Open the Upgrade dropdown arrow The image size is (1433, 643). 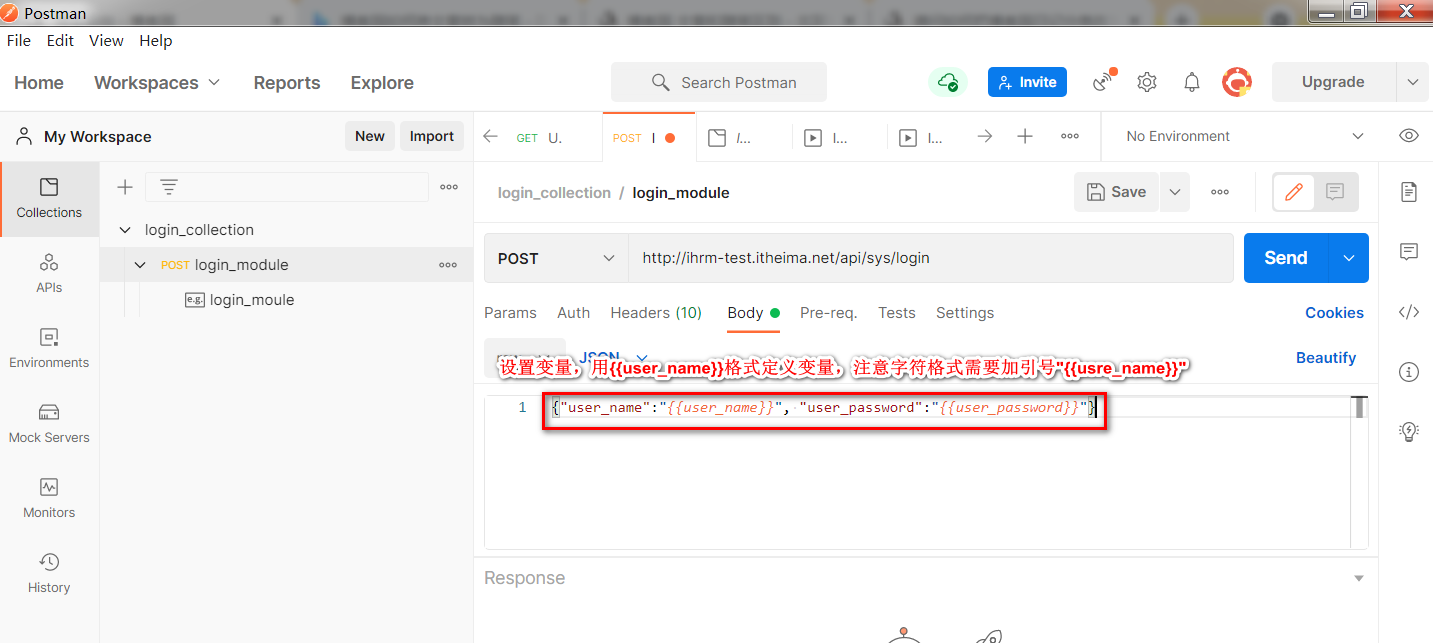[x=1412, y=82]
